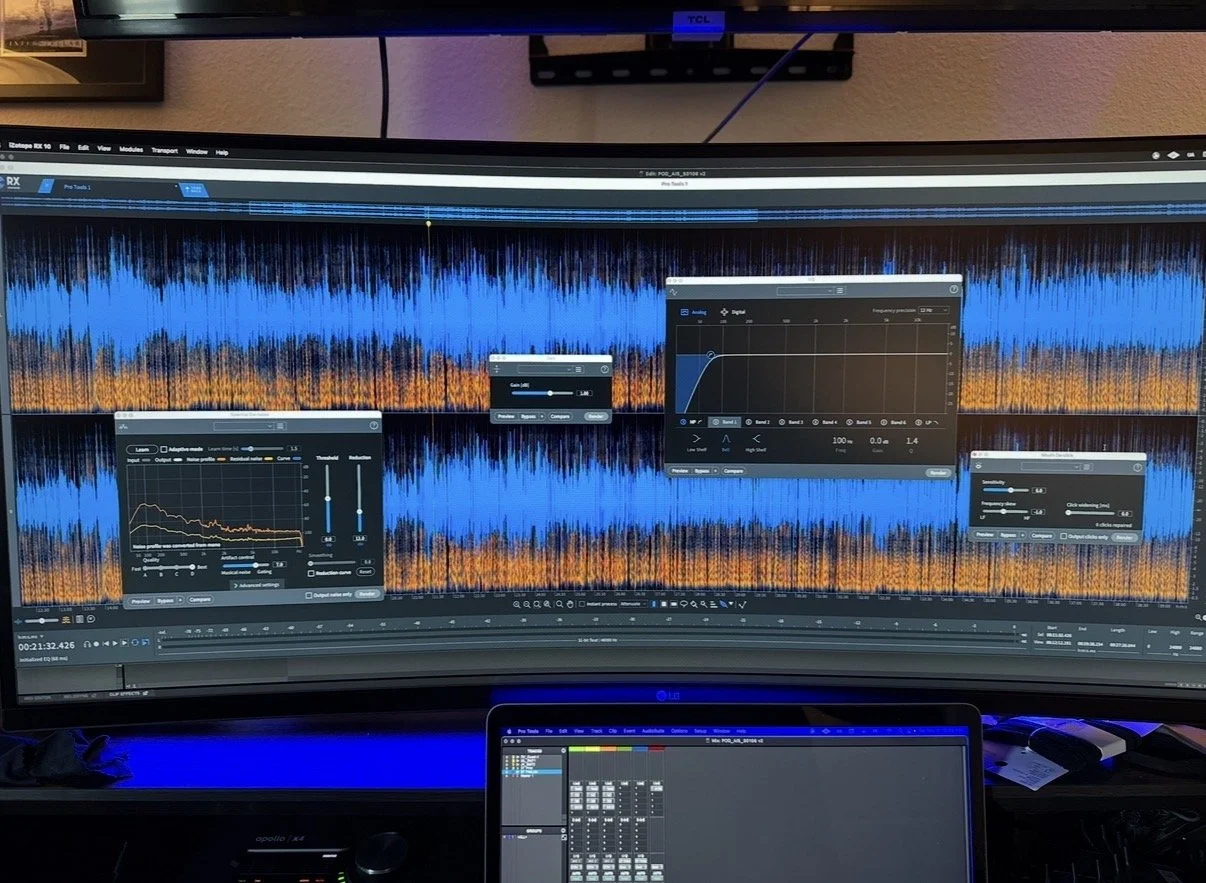The image size is (1206, 883).
Task: Click the 00:21:32.426 timecode display
Action: click(46, 646)
